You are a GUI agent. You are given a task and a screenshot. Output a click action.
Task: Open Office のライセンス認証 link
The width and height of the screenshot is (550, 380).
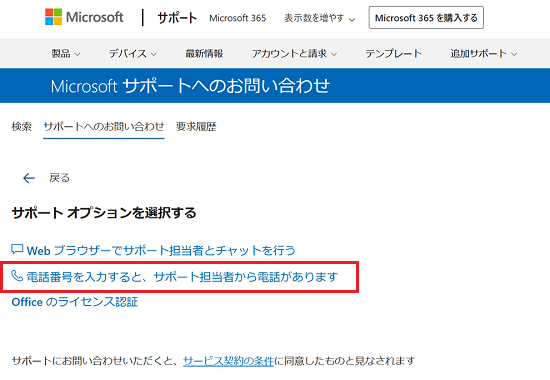pos(75,302)
